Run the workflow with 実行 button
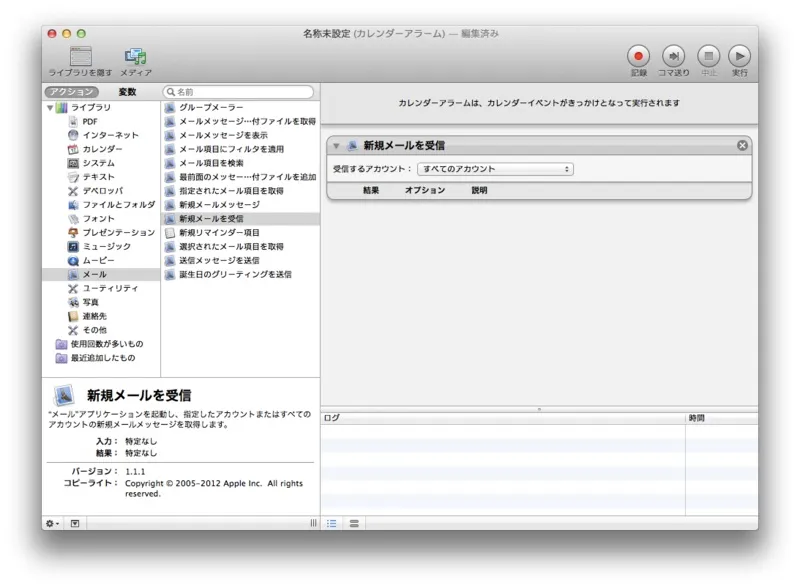 click(x=739, y=56)
